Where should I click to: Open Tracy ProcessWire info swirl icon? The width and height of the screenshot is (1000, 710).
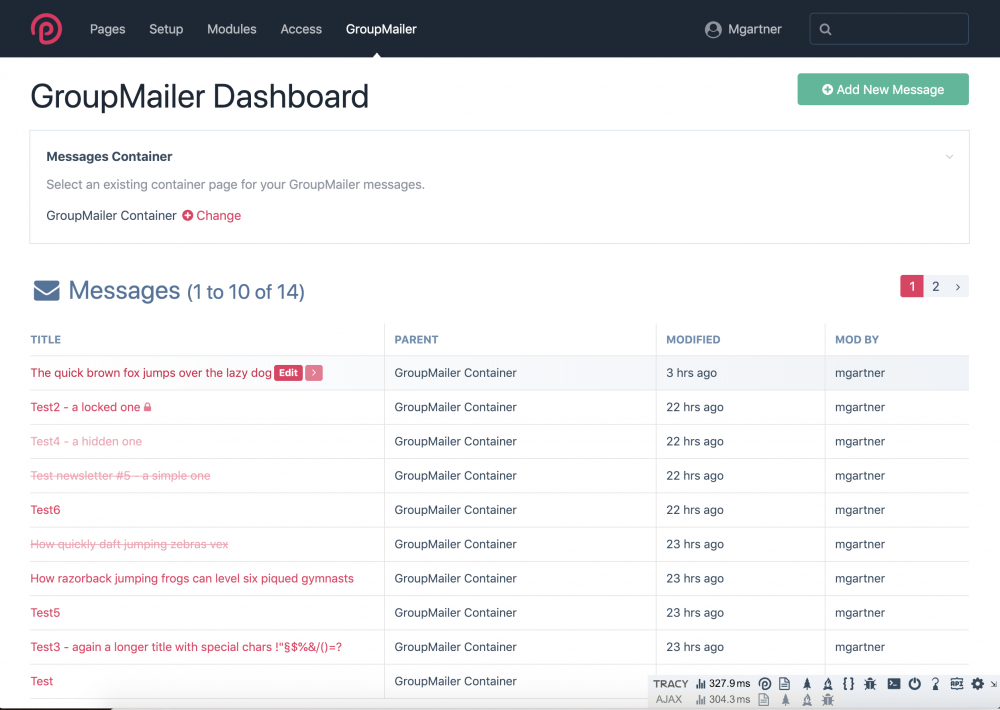[x=765, y=684]
